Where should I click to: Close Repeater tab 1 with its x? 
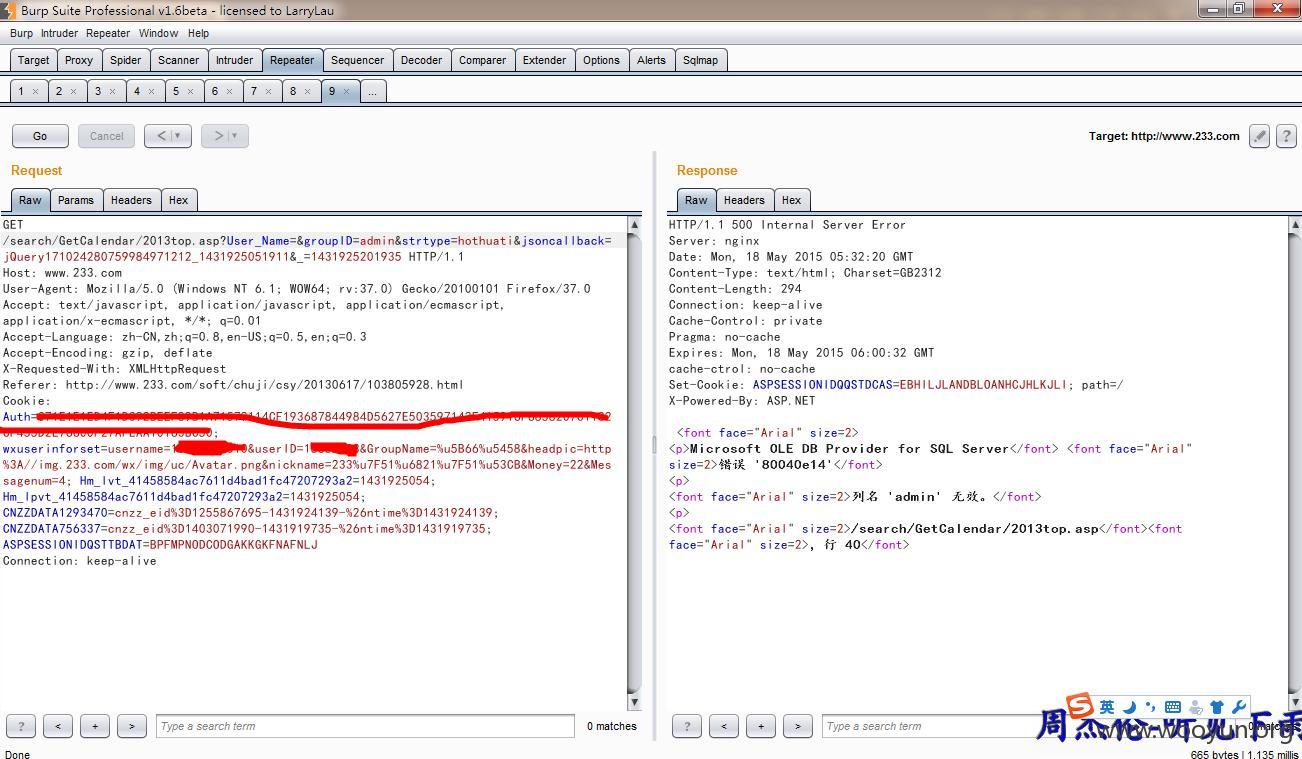tap(35, 91)
